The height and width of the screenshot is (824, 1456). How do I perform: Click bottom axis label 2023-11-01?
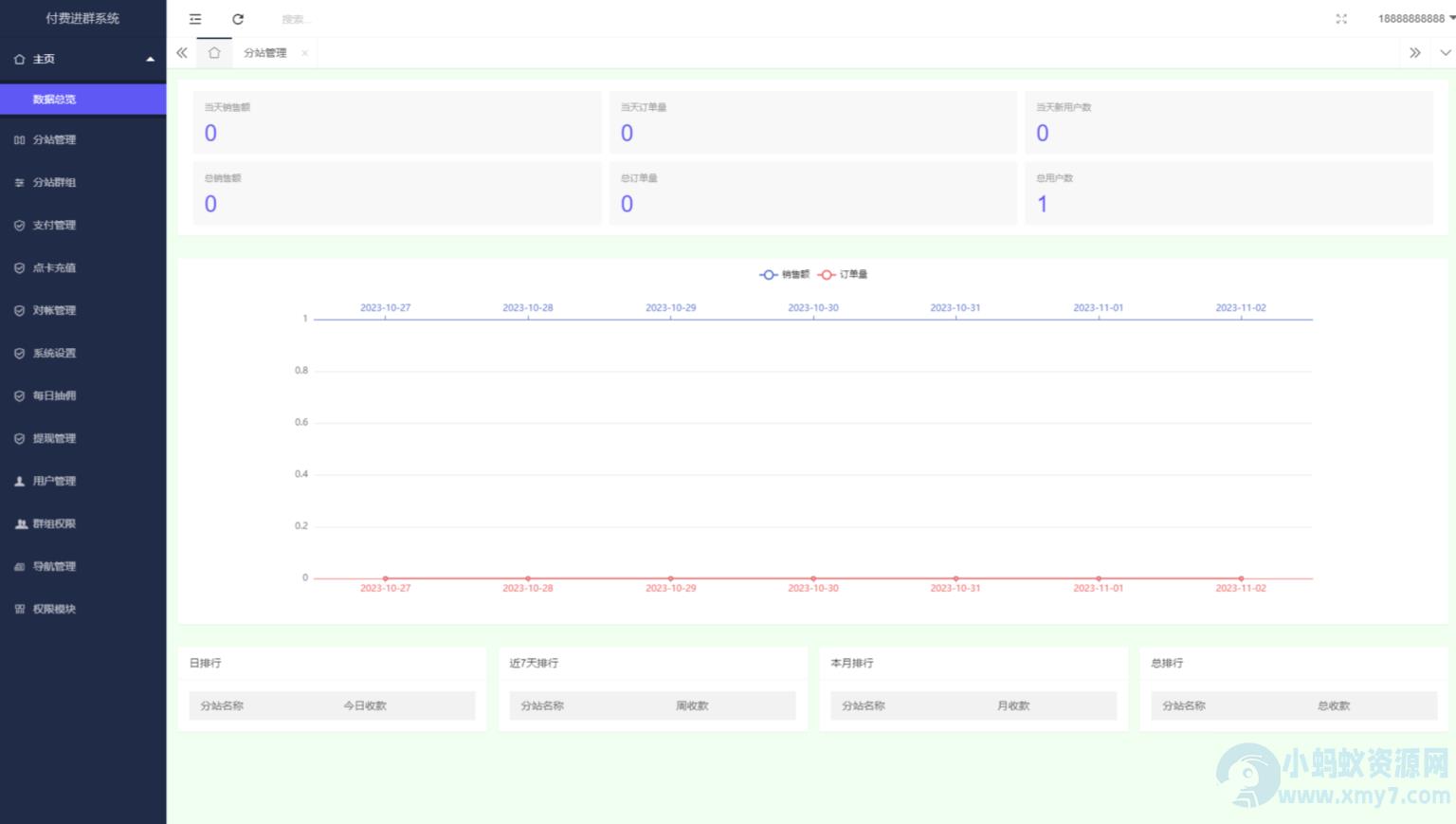[1099, 589]
